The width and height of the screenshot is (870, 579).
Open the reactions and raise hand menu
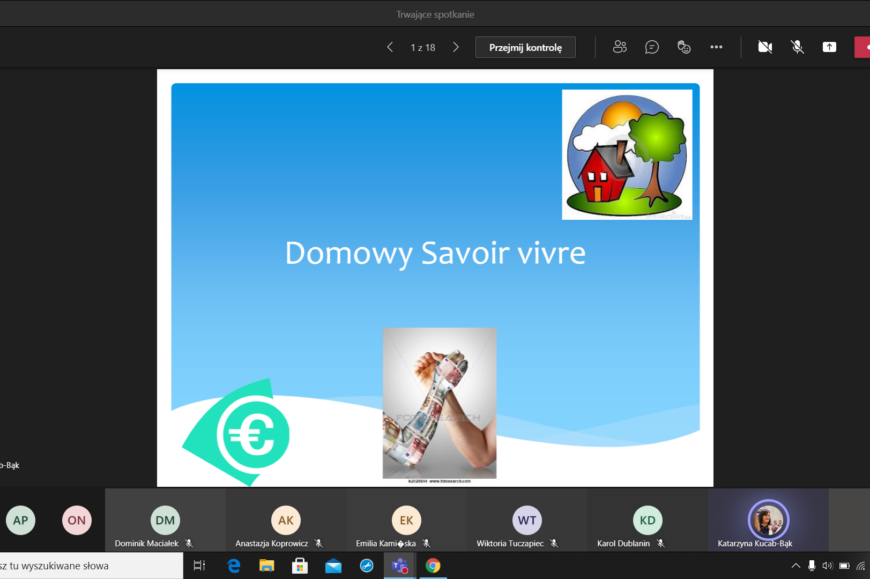pos(684,47)
